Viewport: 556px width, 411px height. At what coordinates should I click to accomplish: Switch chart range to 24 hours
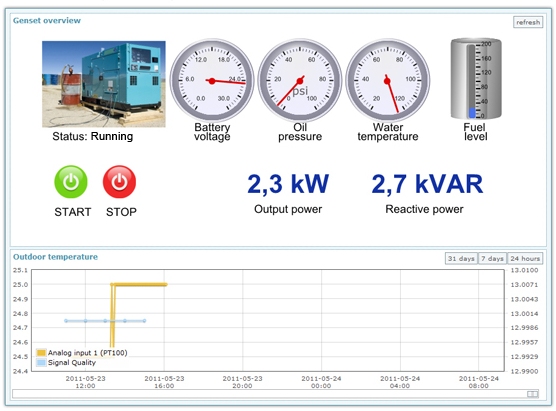click(x=525, y=259)
